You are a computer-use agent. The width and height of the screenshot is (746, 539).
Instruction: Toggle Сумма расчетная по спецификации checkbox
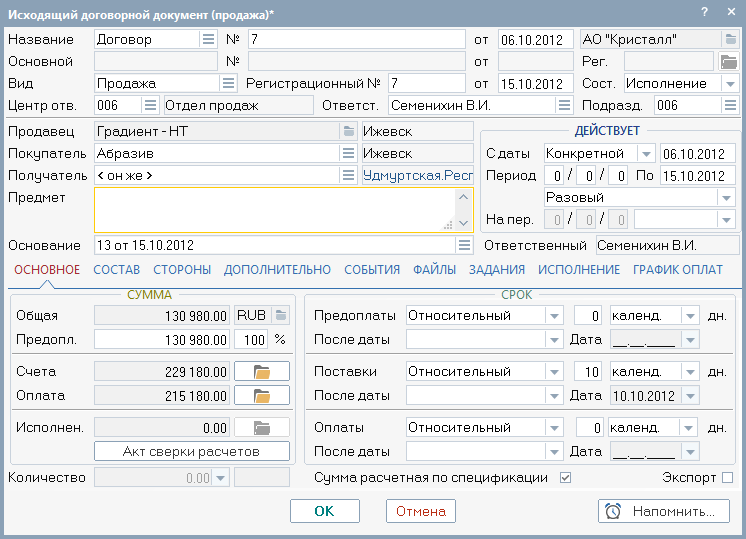pos(566,478)
